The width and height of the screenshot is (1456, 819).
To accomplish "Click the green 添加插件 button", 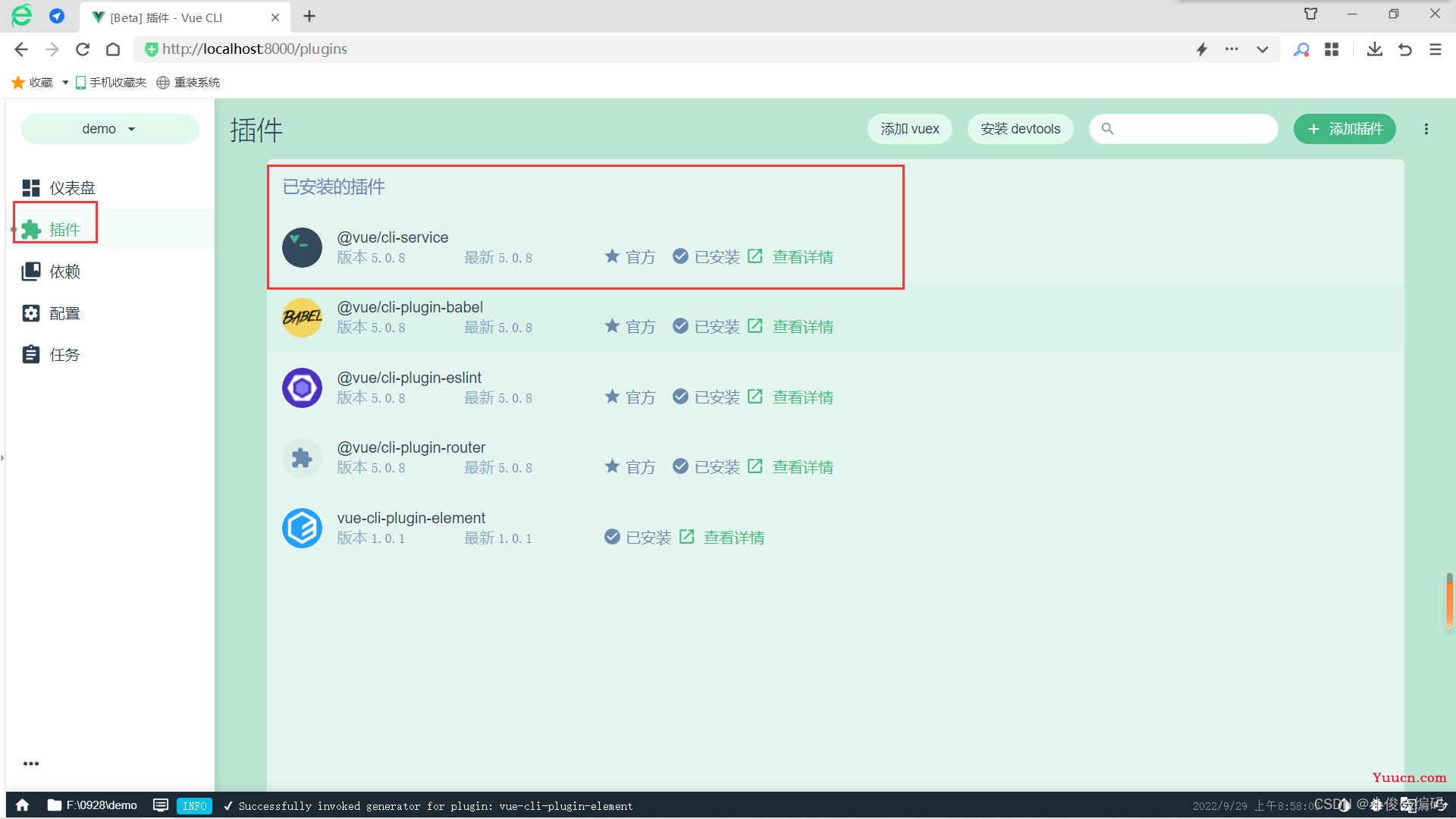I will click(x=1345, y=129).
